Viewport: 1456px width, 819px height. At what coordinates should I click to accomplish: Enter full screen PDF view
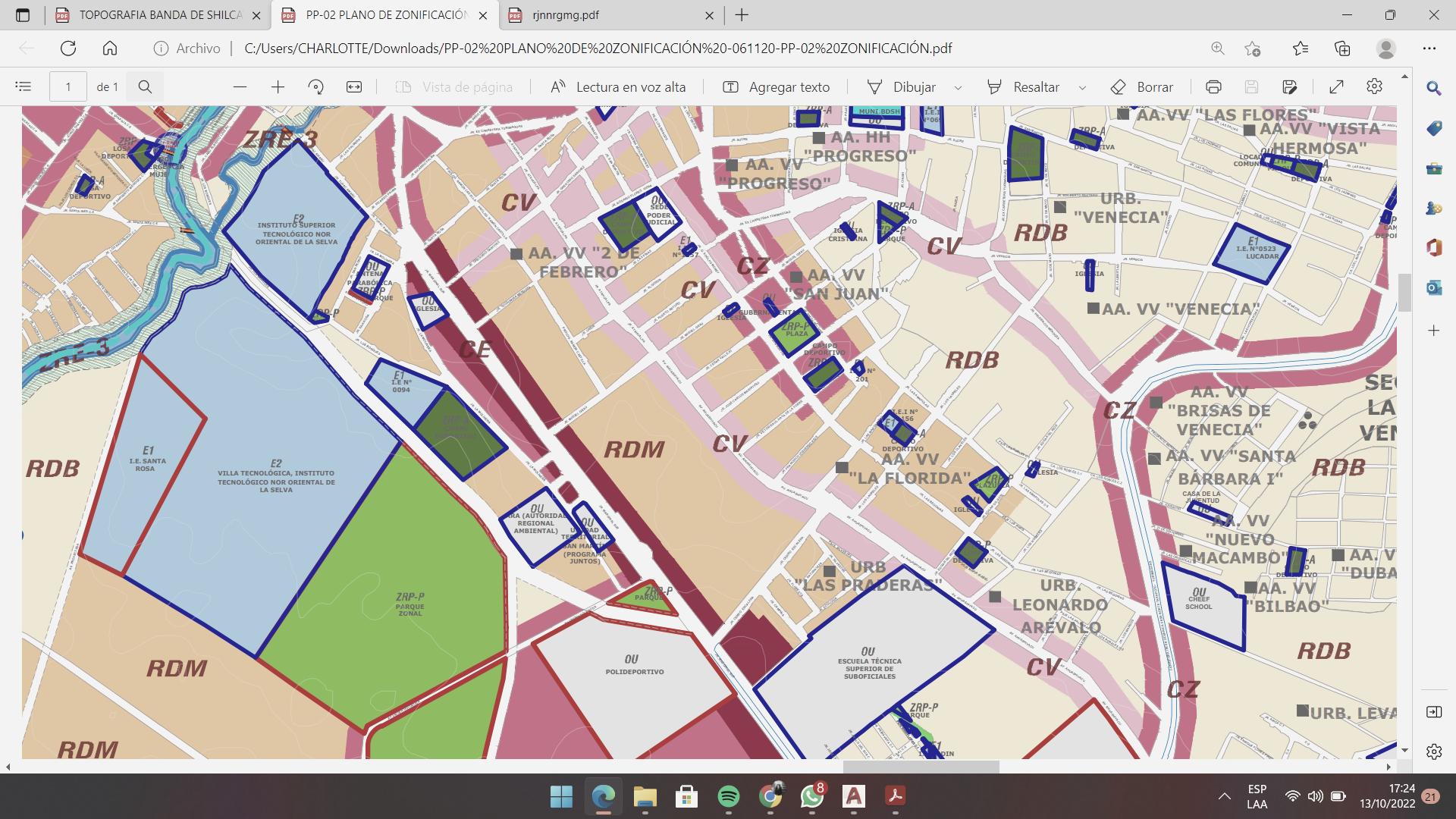pos(1336,87)
